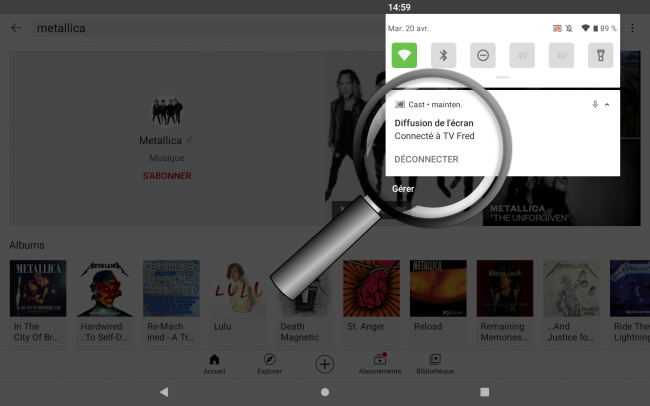Switch to the Explorer tab
The height and width of the screenshot is (406, 650).
point(269,364)
